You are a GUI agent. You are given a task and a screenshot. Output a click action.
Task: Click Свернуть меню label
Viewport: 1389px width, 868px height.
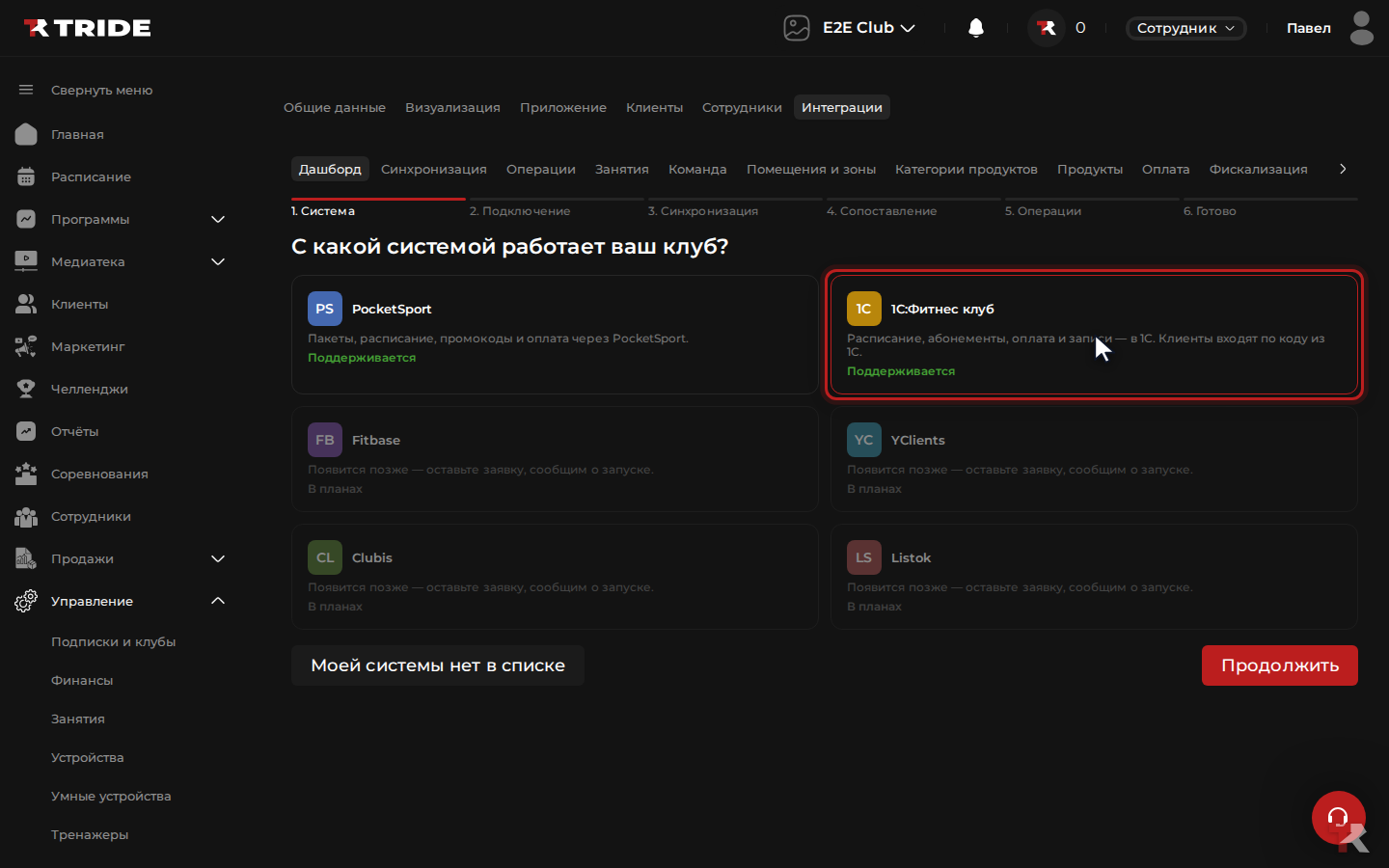pos(102,90)
